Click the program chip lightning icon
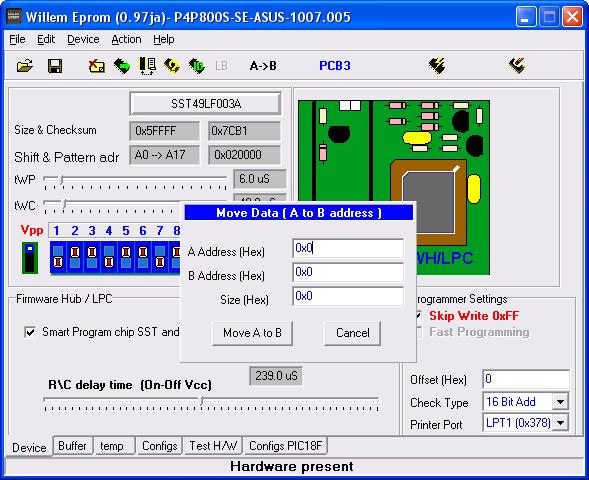 [x=437, y=66]
